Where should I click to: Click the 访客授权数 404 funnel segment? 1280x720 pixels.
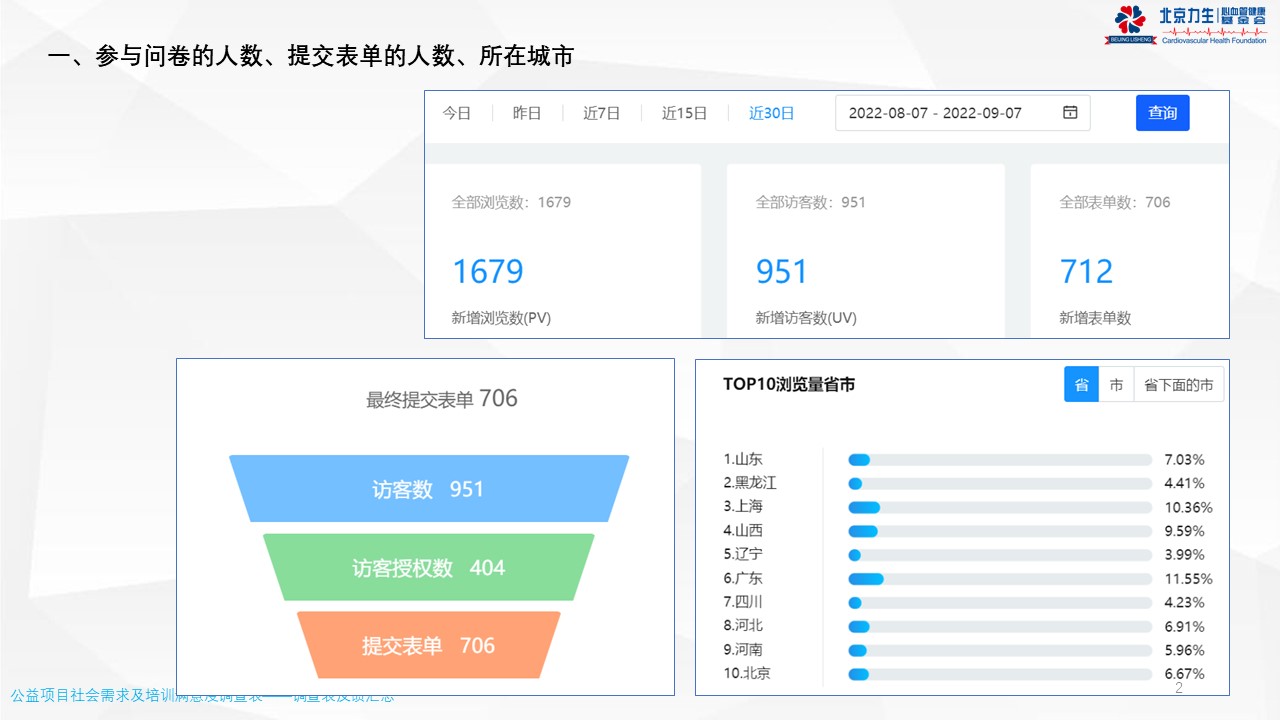[429, 568]
